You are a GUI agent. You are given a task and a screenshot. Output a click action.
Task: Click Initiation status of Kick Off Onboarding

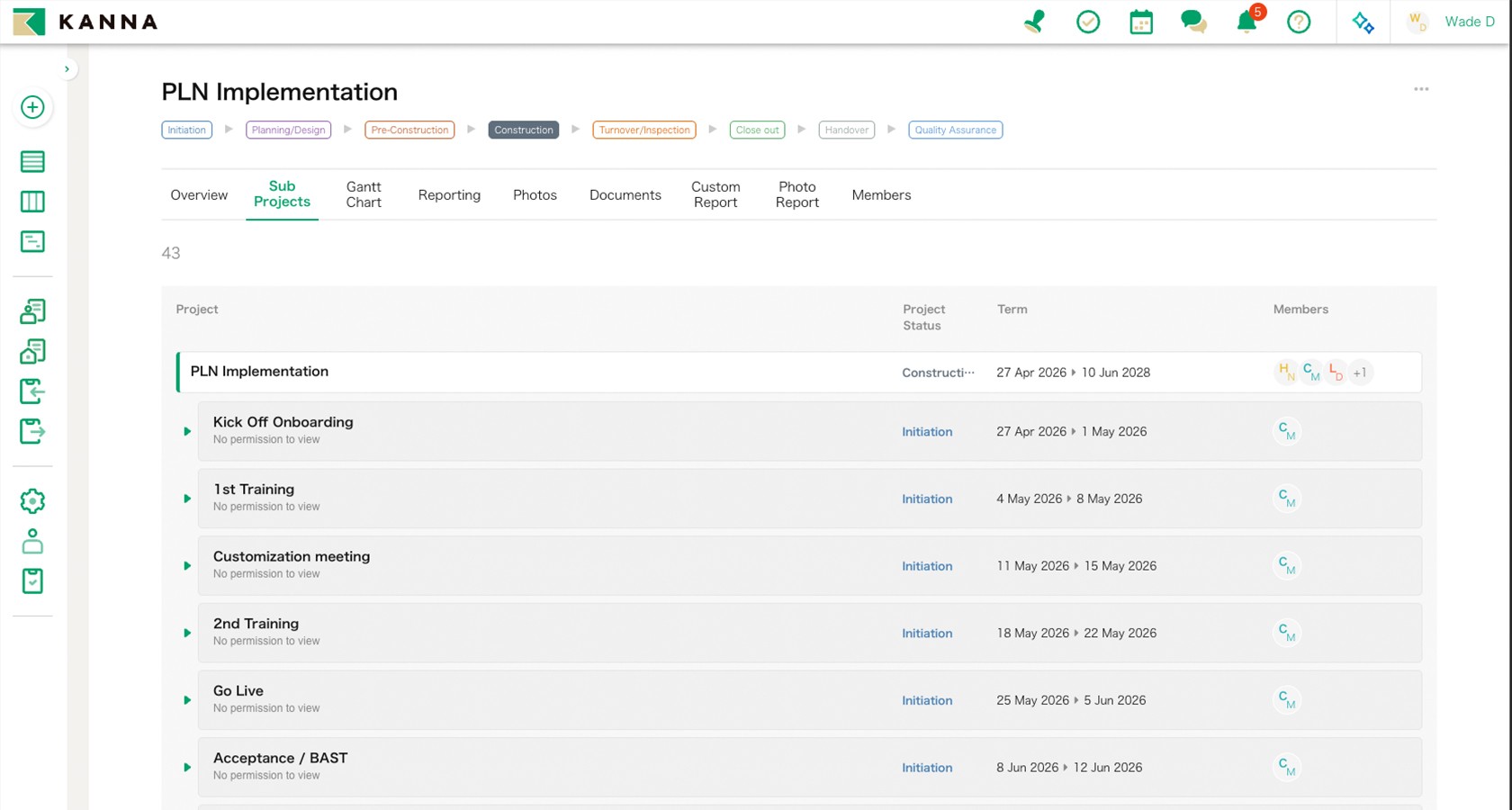coord(927,432)
